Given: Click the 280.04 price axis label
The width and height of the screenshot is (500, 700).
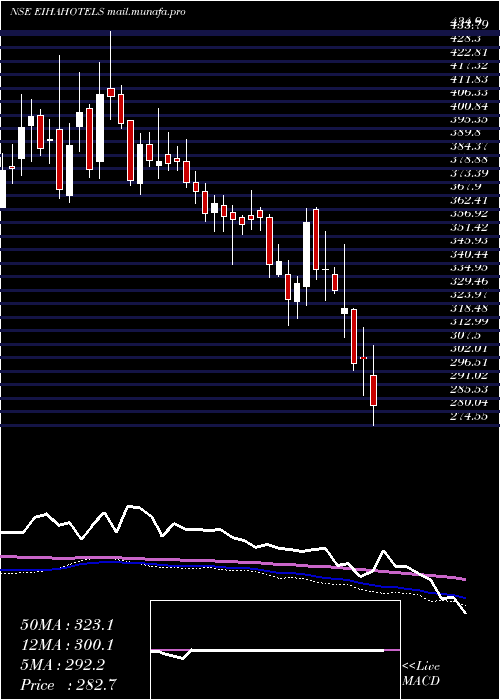Looking at the screenshot, I should (x=469, y=403).
